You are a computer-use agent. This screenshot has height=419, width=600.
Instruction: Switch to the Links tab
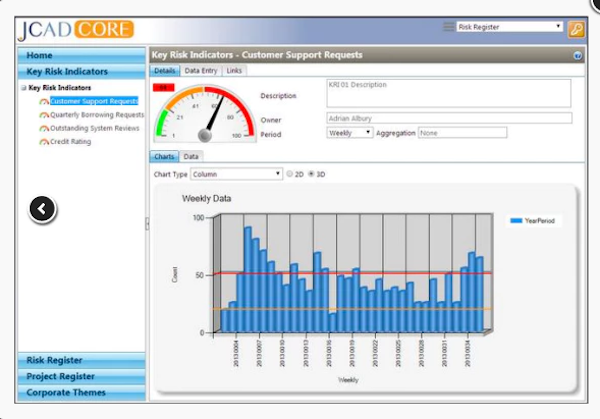click(234, 71)
